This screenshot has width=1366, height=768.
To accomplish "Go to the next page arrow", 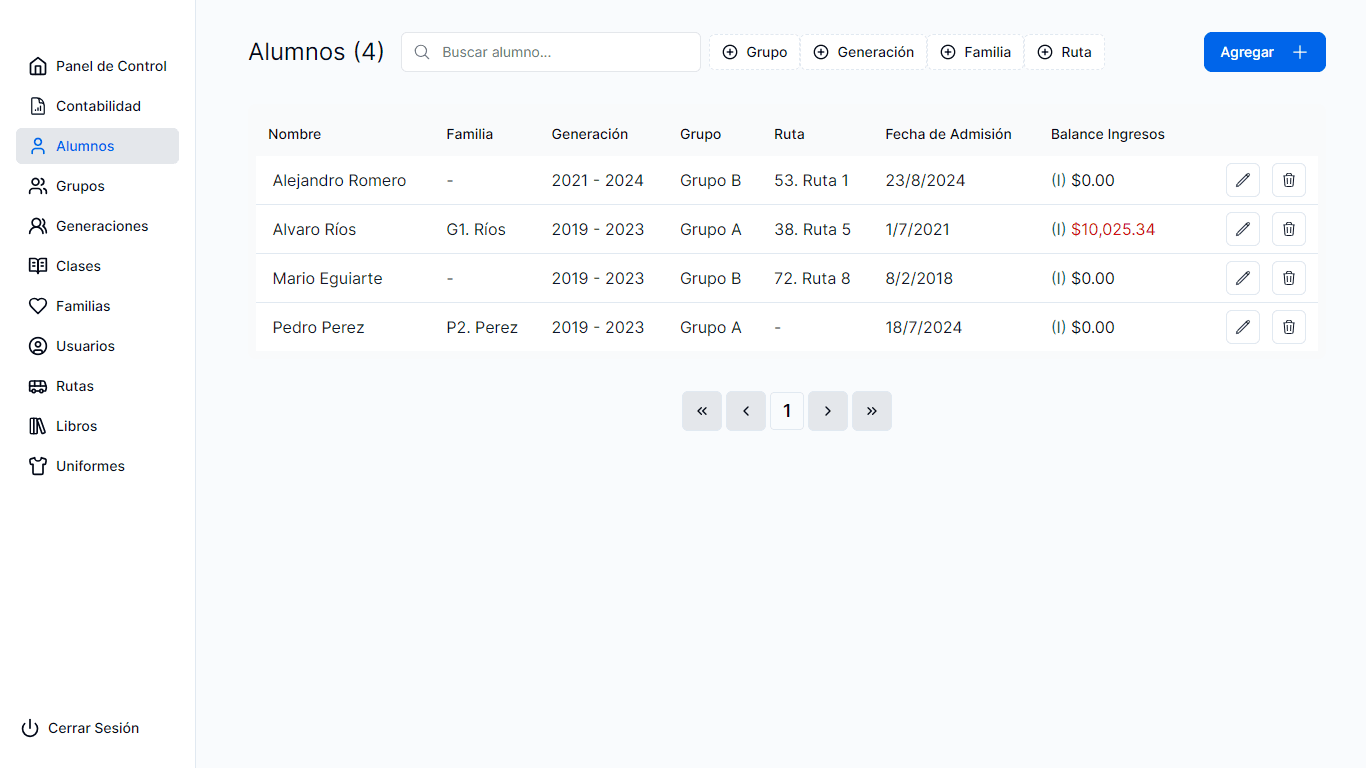I will coord(828,411).
